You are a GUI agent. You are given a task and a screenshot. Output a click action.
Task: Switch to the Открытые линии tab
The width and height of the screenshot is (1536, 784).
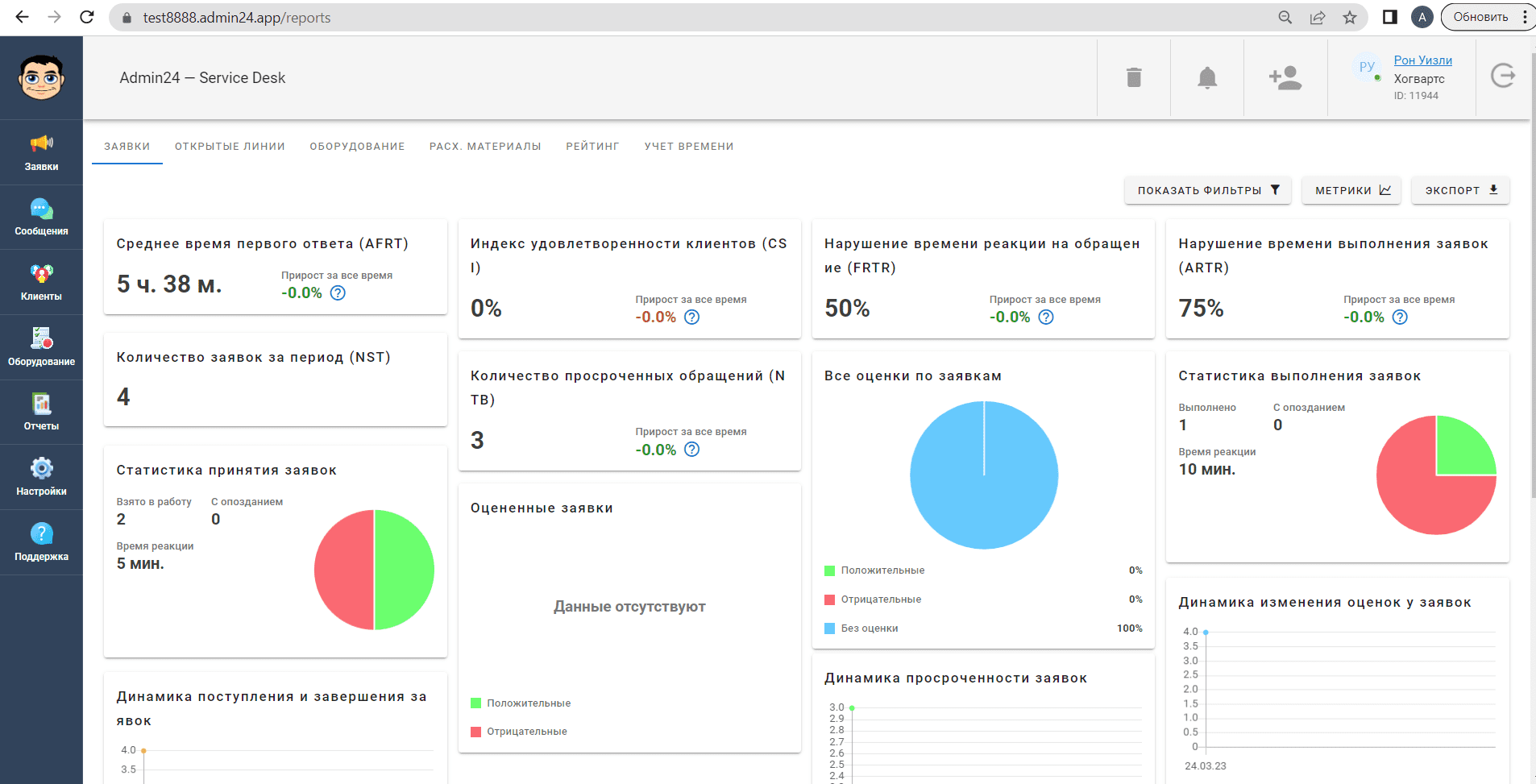pos(230,147)
